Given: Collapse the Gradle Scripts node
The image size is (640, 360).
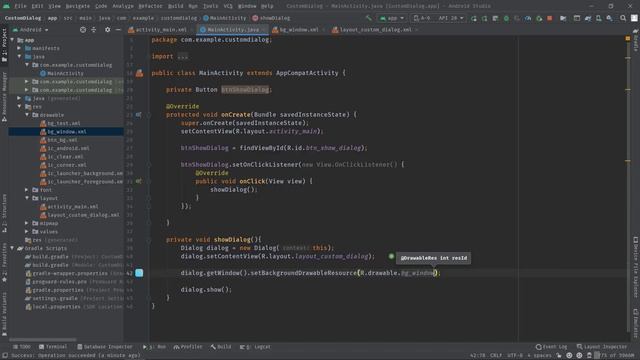Looking at the screenshot, I should click(12, 248).
